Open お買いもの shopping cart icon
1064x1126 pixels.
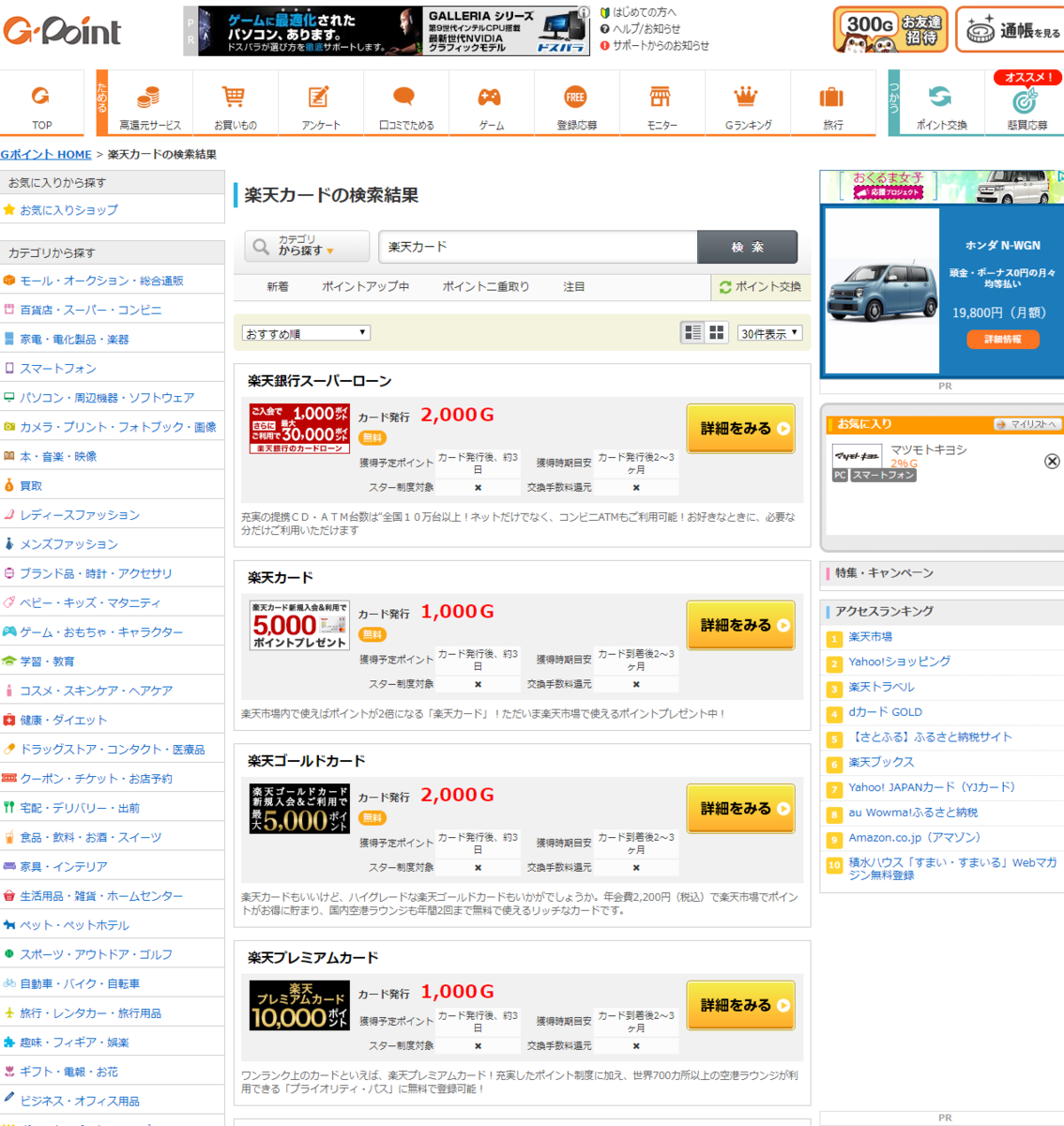[x=234, y=96]
